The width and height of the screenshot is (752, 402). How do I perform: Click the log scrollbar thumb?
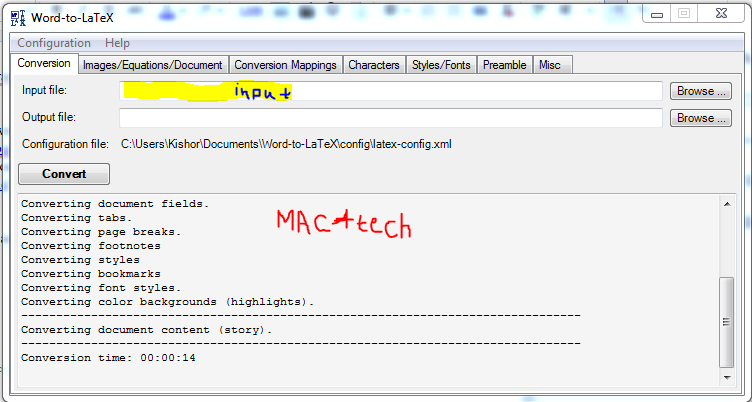pyautogui.click(x=727, y=322)
